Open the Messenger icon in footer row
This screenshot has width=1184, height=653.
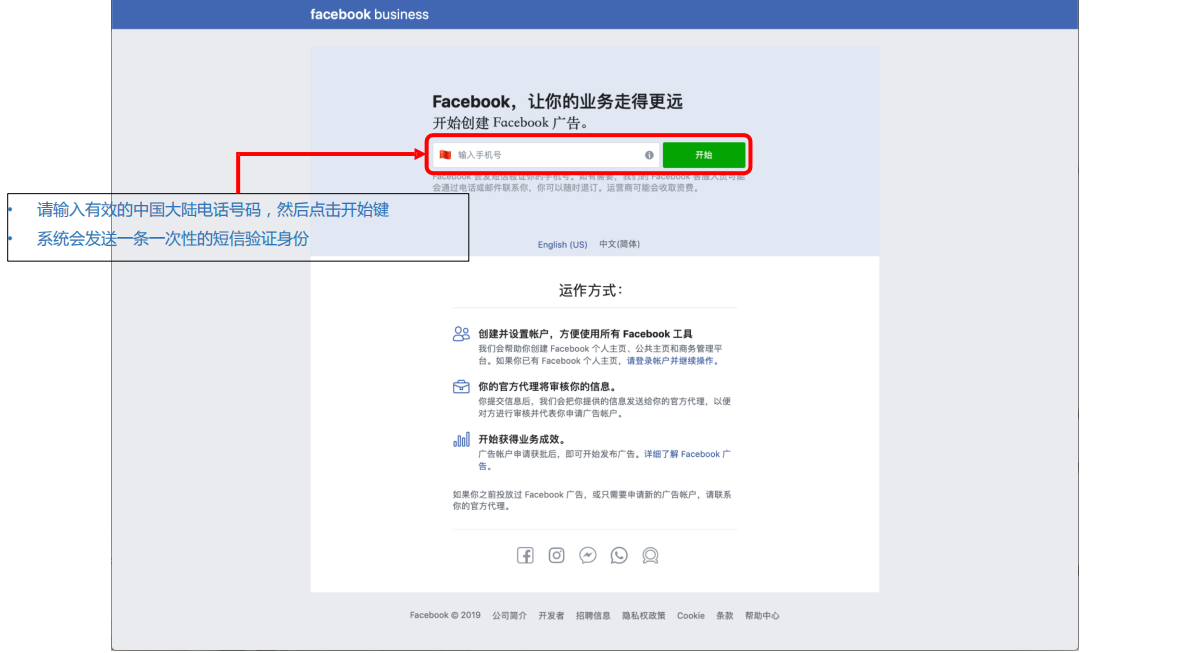click(587, 556)
